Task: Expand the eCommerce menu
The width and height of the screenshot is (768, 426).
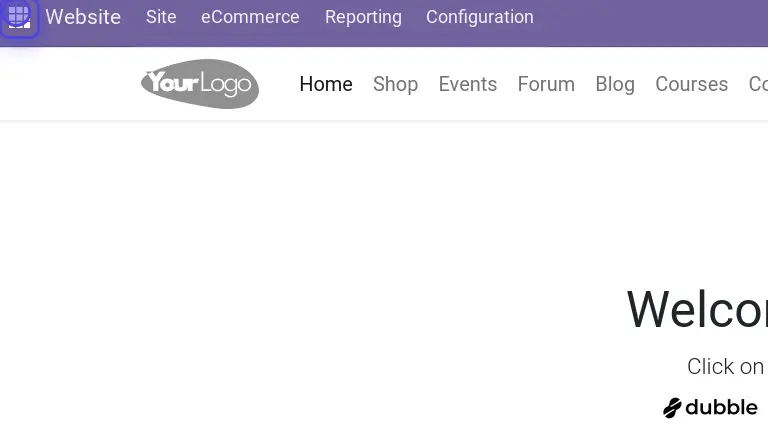Action: (x=250, y=17)
